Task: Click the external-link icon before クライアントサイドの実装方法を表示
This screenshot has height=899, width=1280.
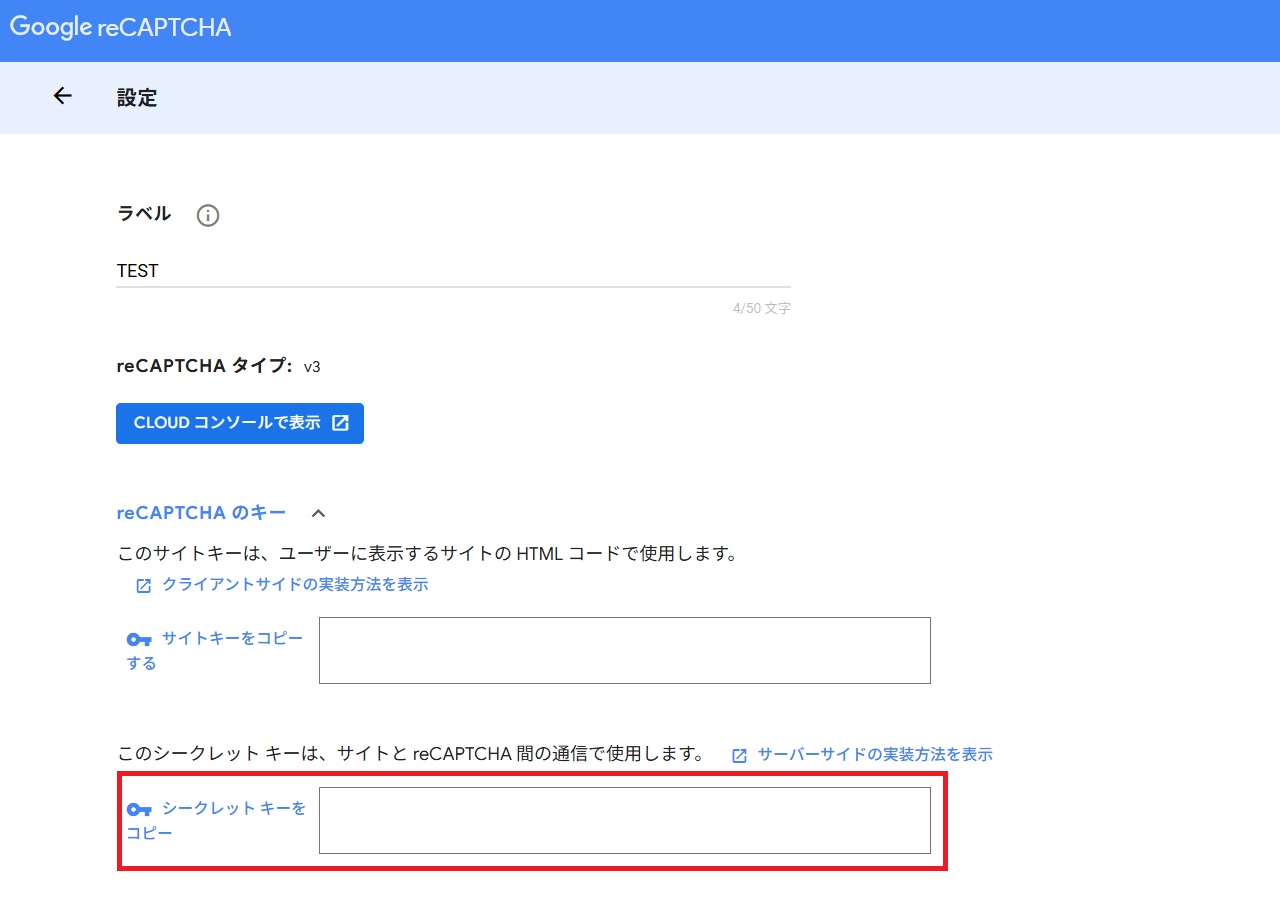Action: point(143,585)
